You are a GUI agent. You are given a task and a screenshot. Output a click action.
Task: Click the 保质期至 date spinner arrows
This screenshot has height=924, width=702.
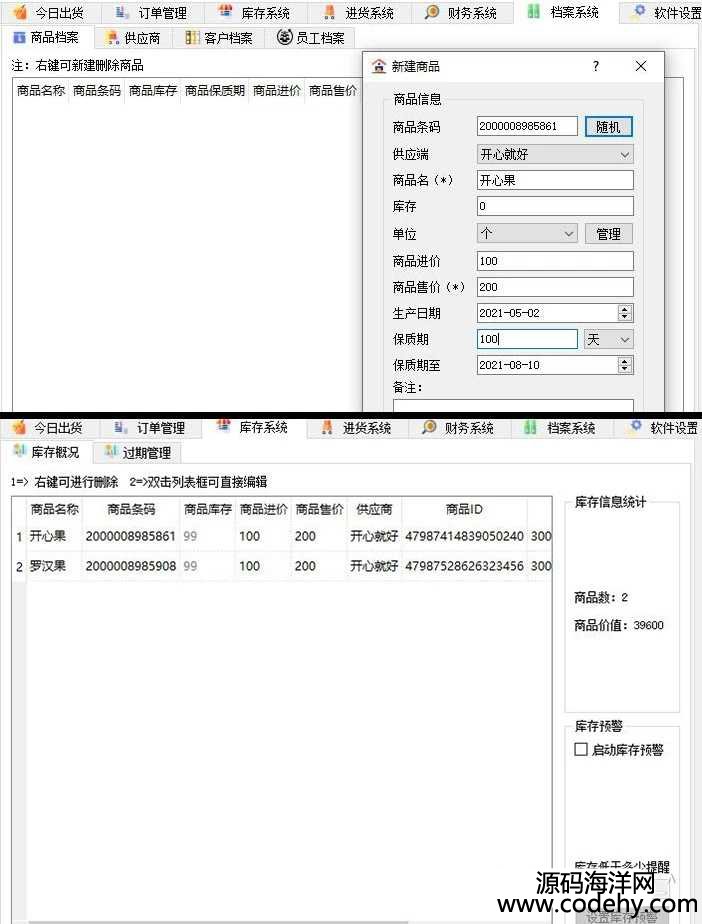[625, 365]
